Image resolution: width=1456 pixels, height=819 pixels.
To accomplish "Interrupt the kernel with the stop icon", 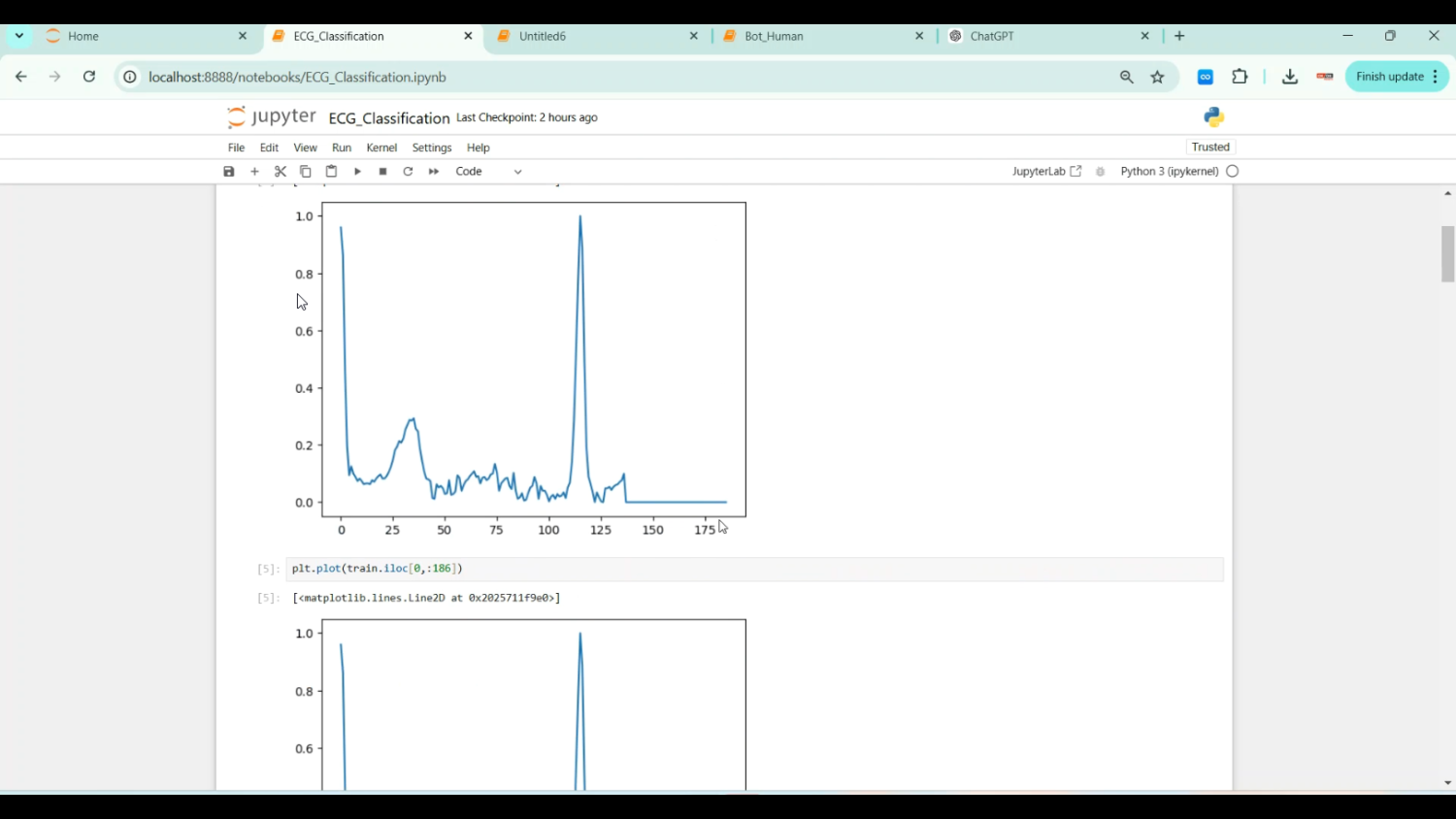I will 383,172.
